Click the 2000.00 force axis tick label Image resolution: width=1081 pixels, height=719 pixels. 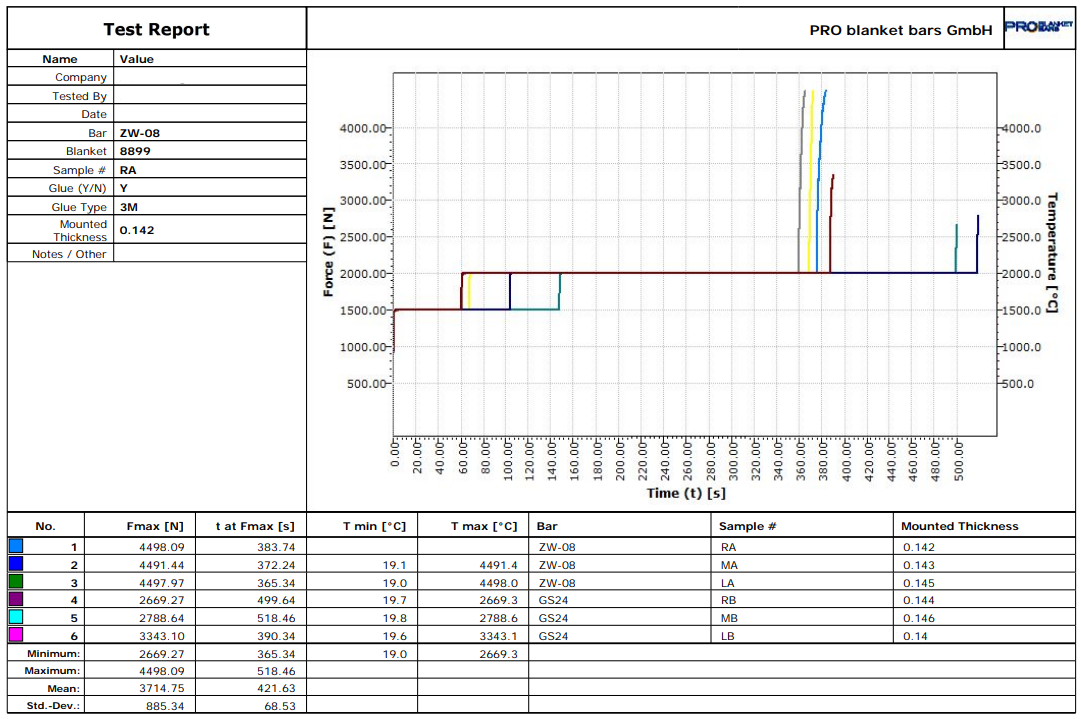(363, 274)
